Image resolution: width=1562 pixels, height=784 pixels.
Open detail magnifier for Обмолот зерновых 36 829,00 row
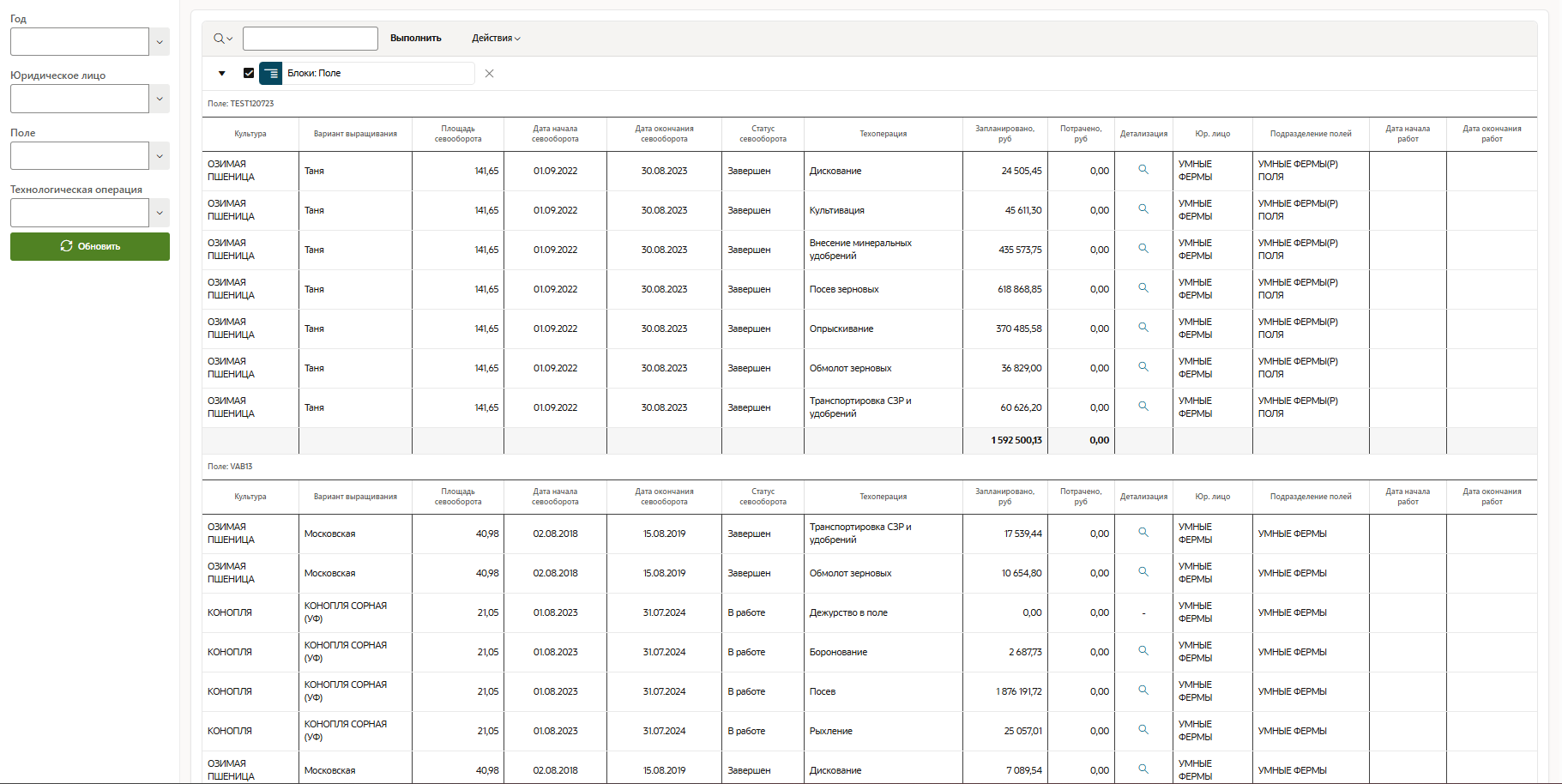(1143, 367)
